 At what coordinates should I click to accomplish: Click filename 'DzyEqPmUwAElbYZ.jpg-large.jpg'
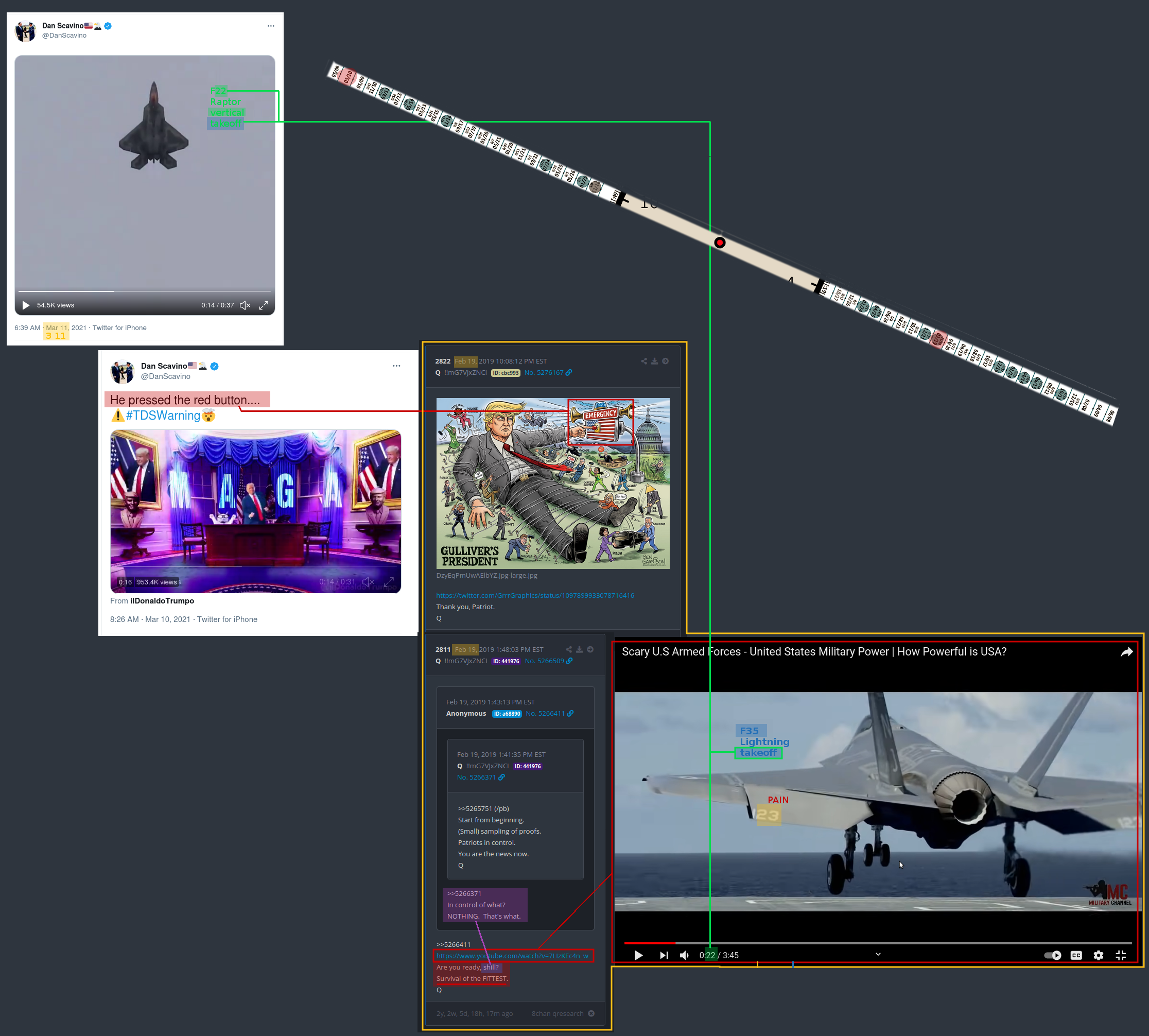(x=486, y=576)
